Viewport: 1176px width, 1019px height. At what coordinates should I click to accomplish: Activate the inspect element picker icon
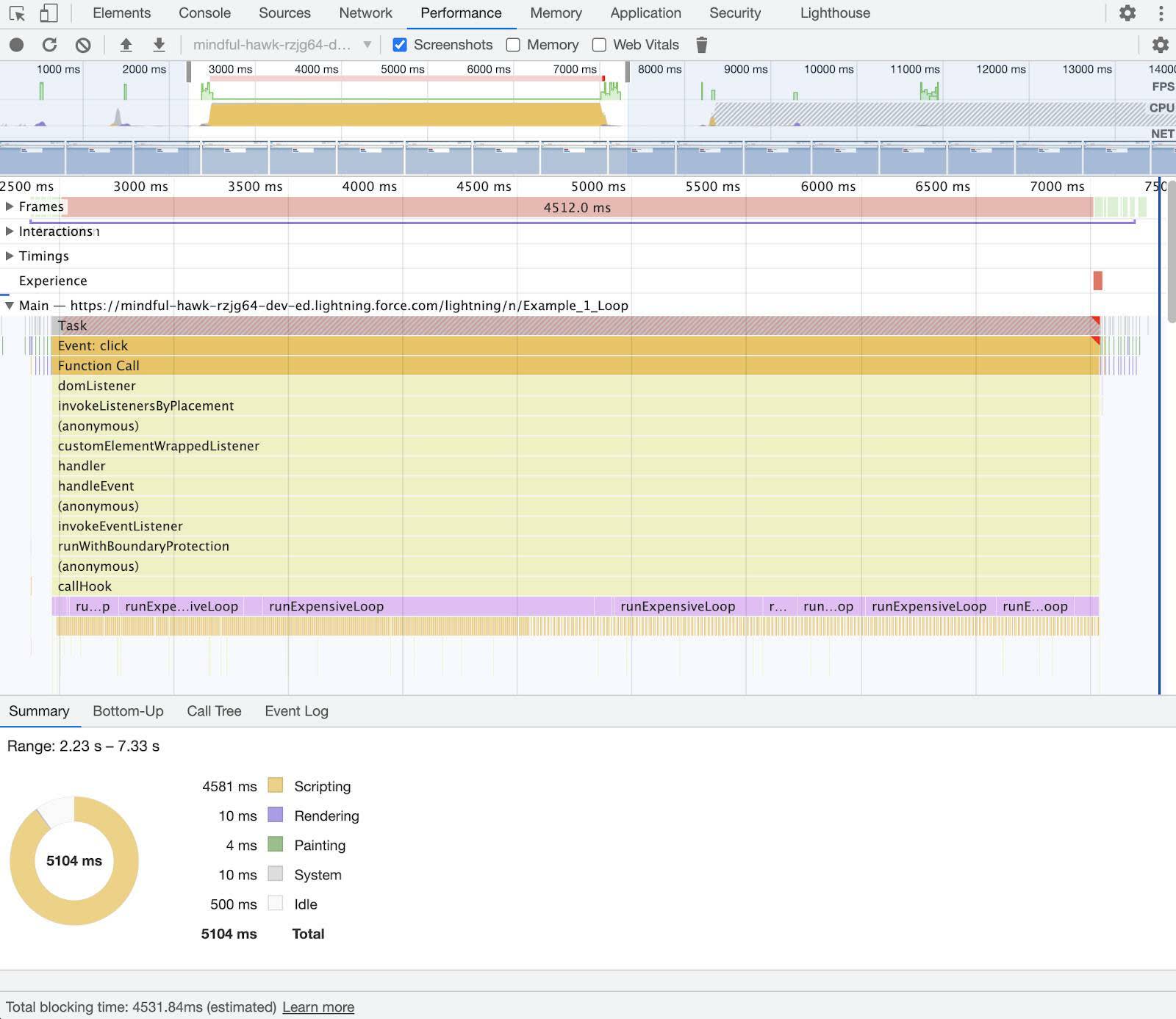coord(17,13)
